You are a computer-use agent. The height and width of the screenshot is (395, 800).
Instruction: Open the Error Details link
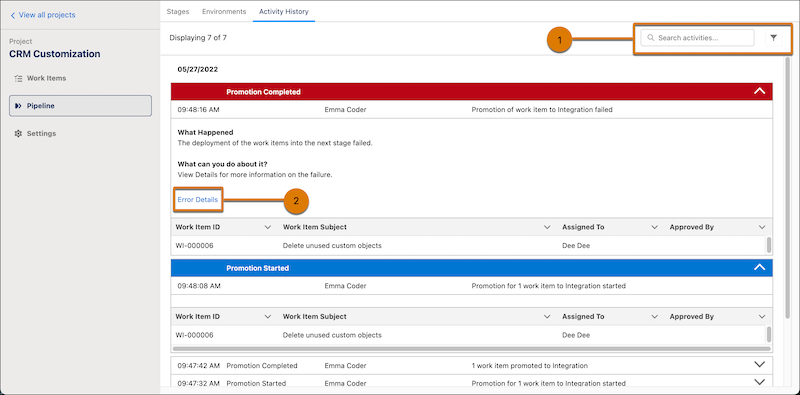click(x=197, y=200)
